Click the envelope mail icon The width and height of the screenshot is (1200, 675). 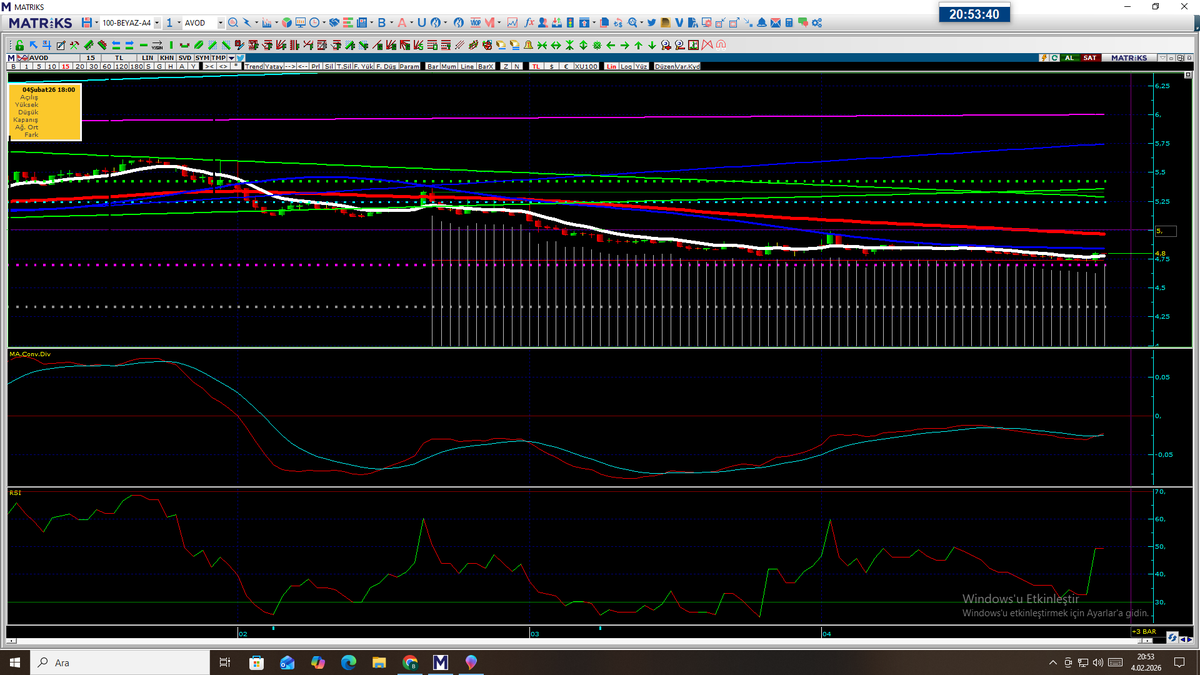tap(775, 22)
